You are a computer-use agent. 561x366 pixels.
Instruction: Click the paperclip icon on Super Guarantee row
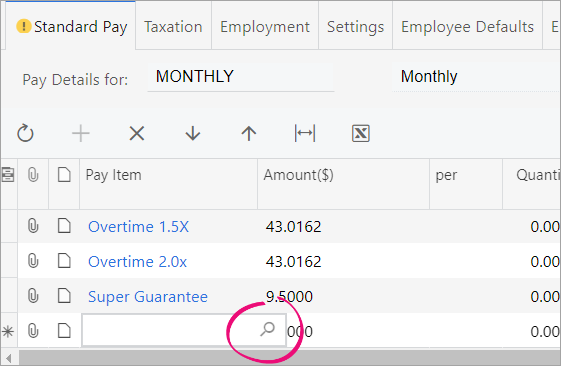point(33,296)
